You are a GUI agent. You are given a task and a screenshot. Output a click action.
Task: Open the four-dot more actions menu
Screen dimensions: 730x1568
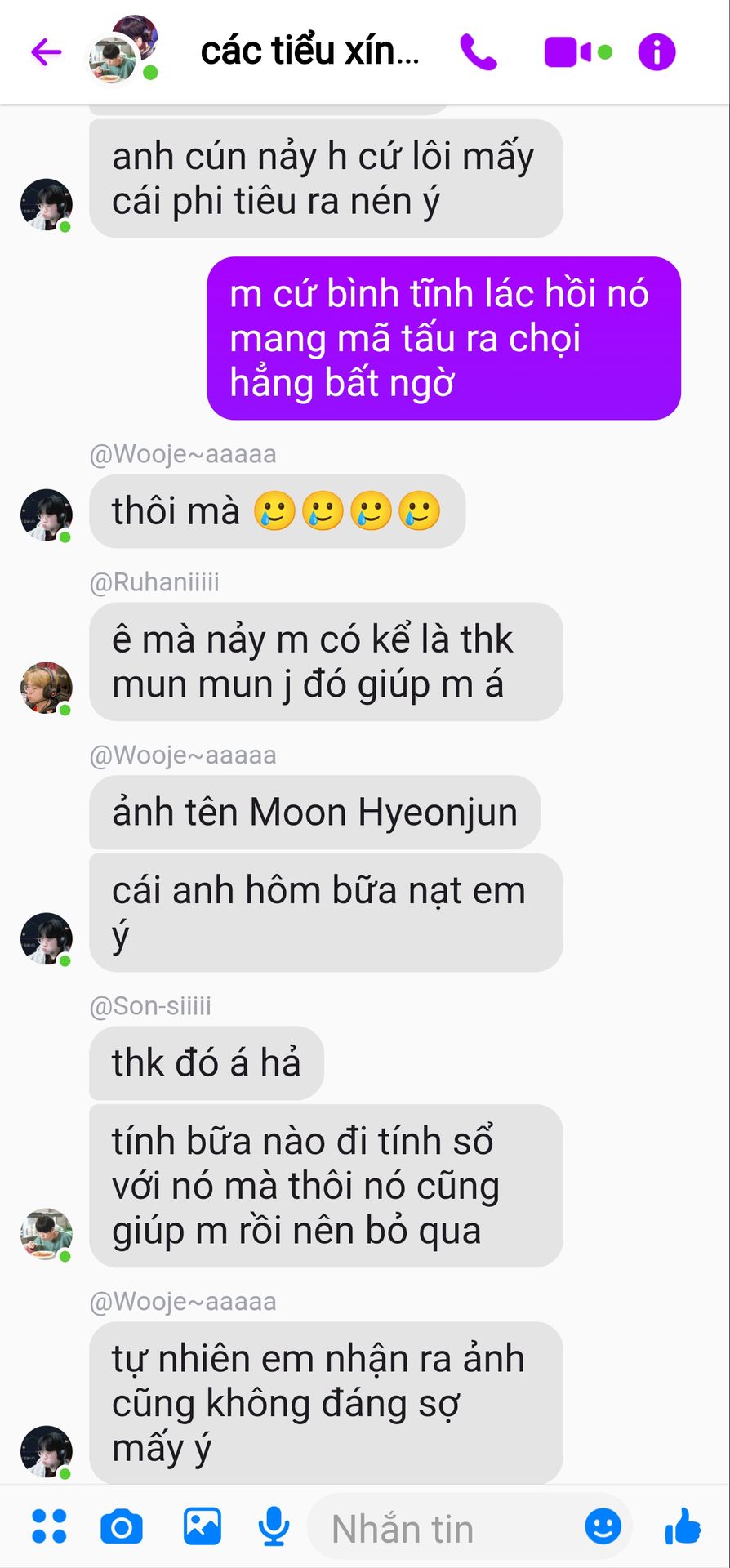pyautogui.click(x=49, y=1526)
